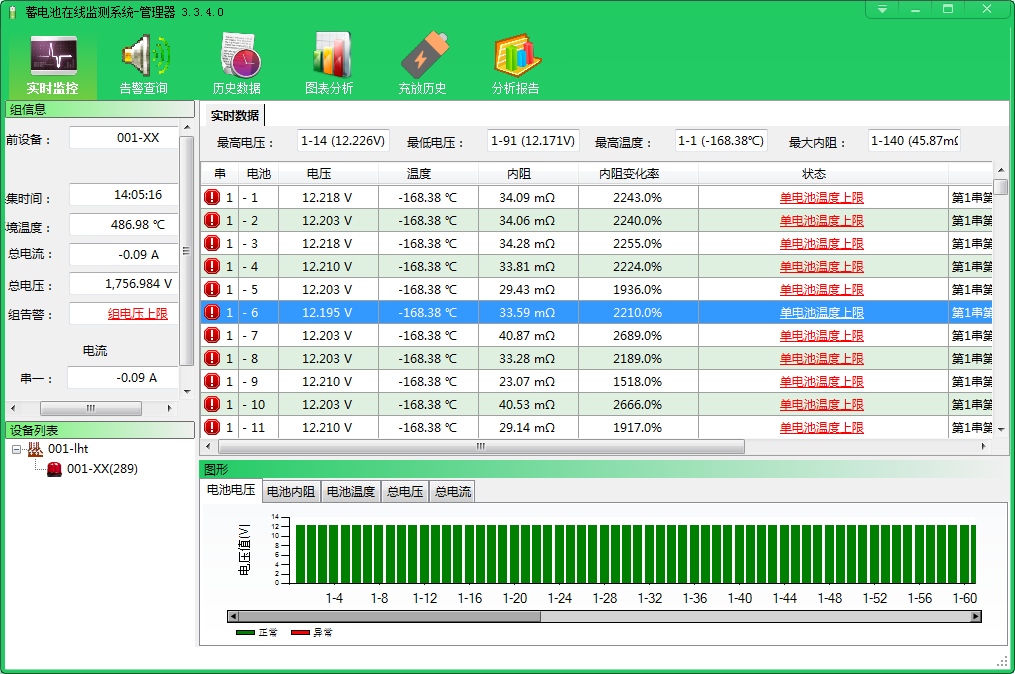
Task: Open the 图表分析 chart analysis icon
Action: pyautogui.click(x=329, y=57)
